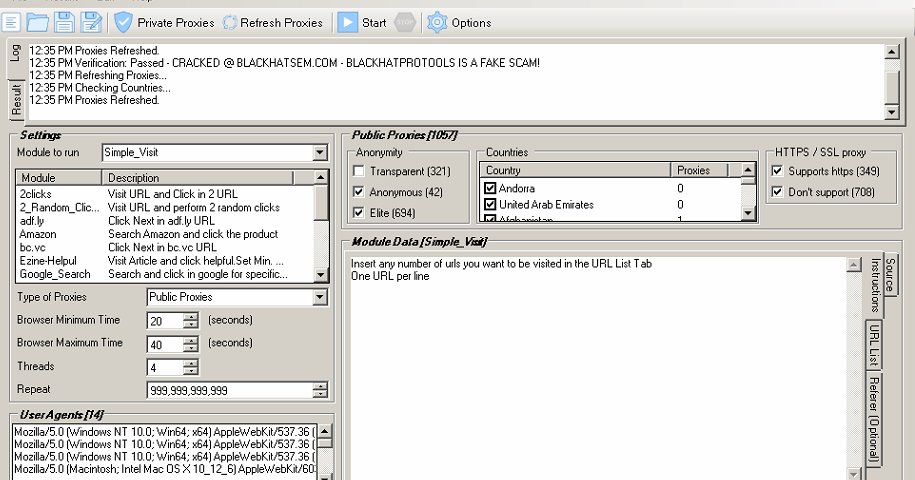915x480 pixels.
Task: Increase Browser Minimum Time with up arrow
Action: click(191, 317)
